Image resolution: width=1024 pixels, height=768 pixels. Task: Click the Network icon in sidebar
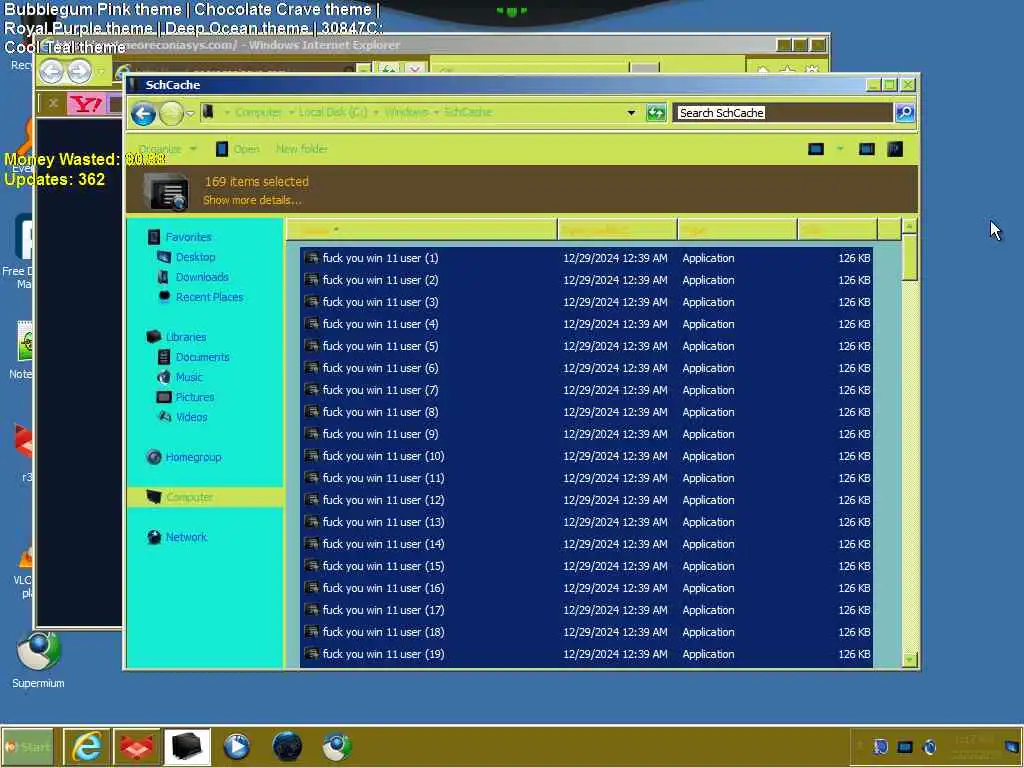[x=154, y=537]
